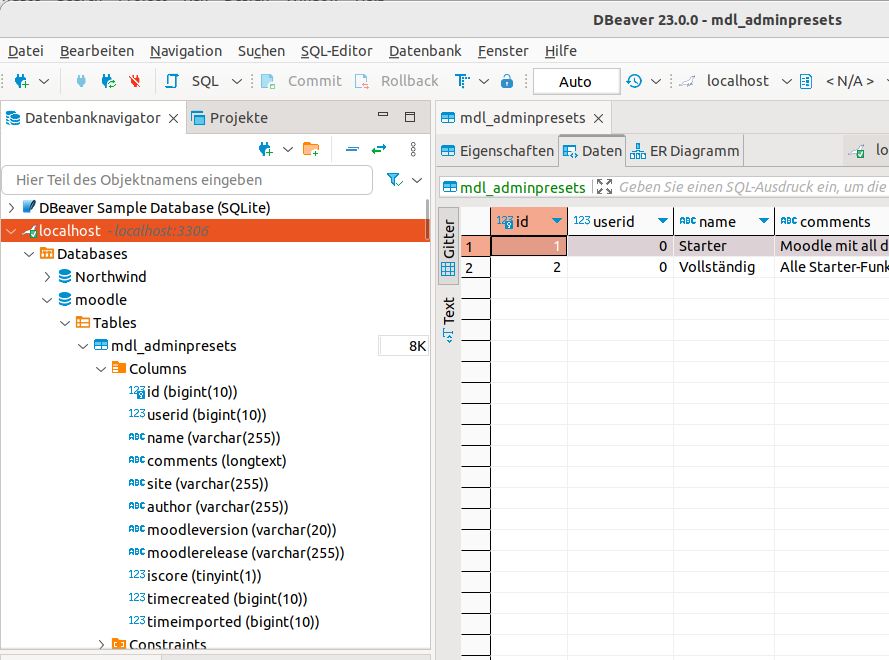Close the Datenbanknavigator tab
Screen dimensions: 889x660
tap(173, 119)
